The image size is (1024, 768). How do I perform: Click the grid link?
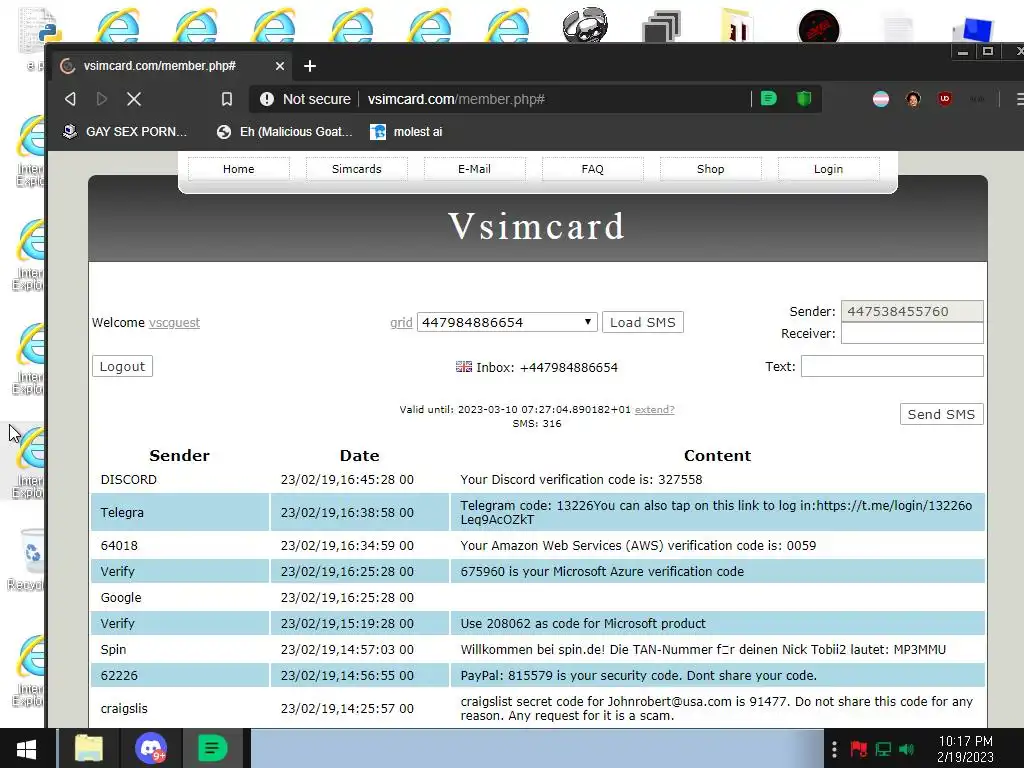[x=401, y=323]
